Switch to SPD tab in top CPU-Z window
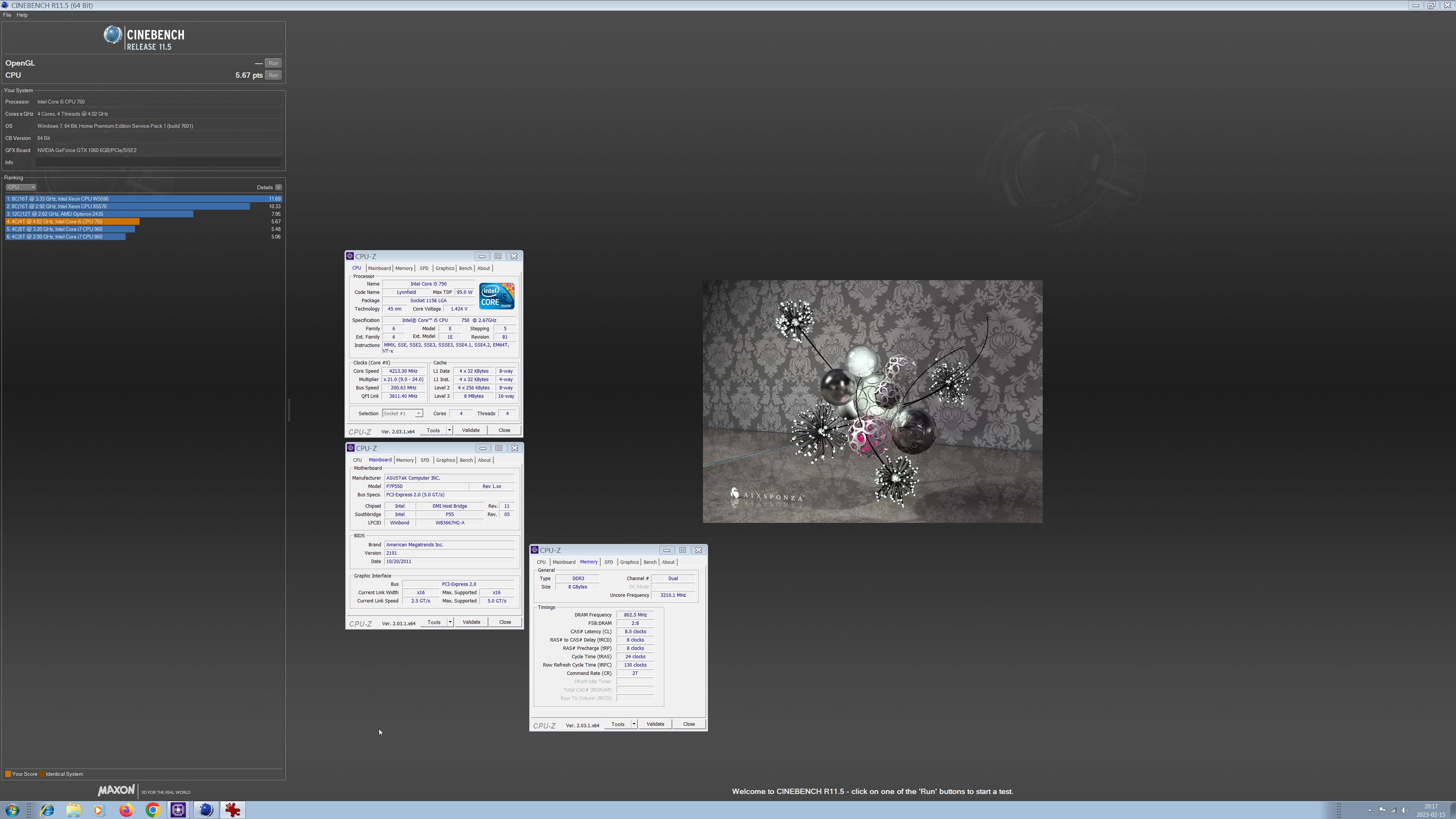Viewport: 1456px width, 819px height. click(x=424, y=268)
